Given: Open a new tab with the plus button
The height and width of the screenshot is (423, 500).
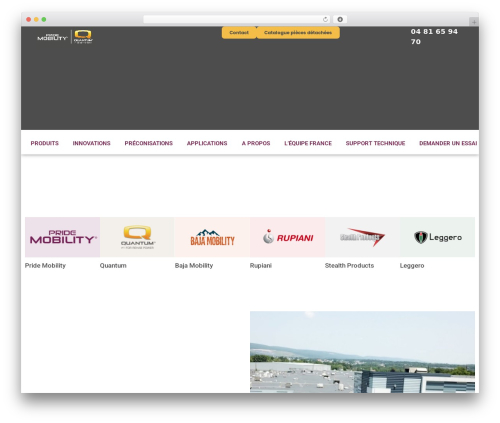Looking at the screenshot, I should point(474,22).
